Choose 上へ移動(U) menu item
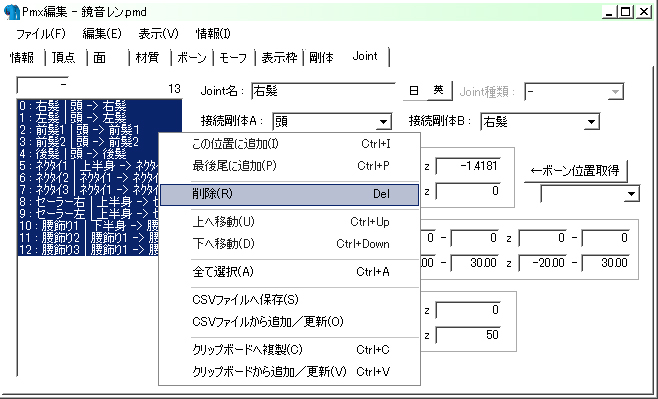Screen dimensions: 658x399 [290, 222]
